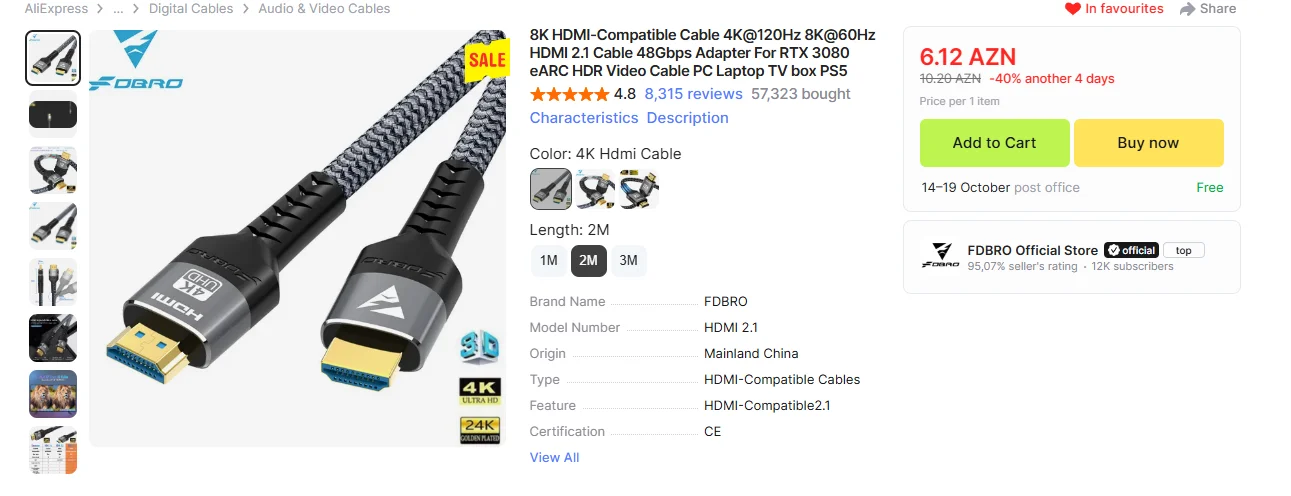Image resolution: width=1291 pixels, height=496 pixels.
Task: Select the first gray cable color swatch
Action: point(551,189)
